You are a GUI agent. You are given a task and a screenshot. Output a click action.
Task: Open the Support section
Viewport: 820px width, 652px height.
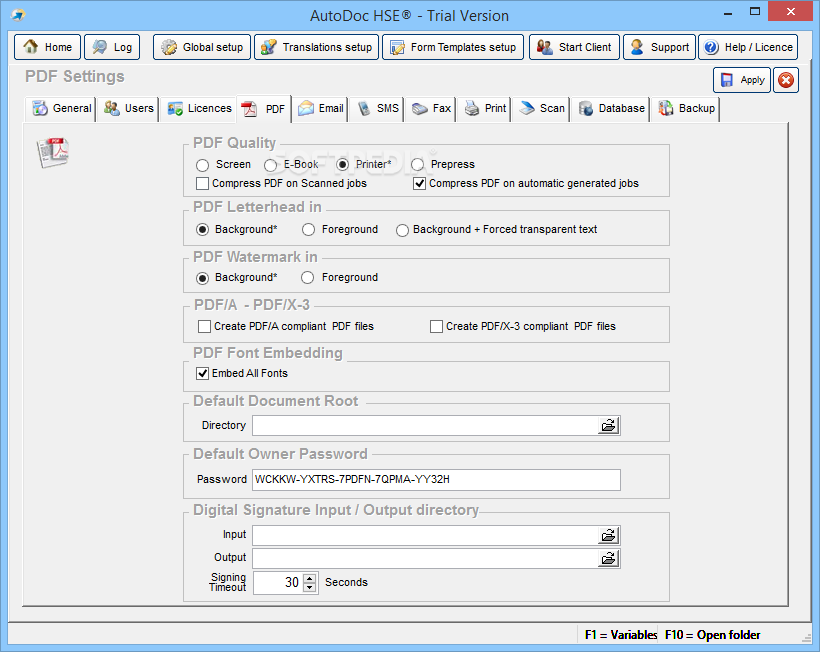coord(659,47)
